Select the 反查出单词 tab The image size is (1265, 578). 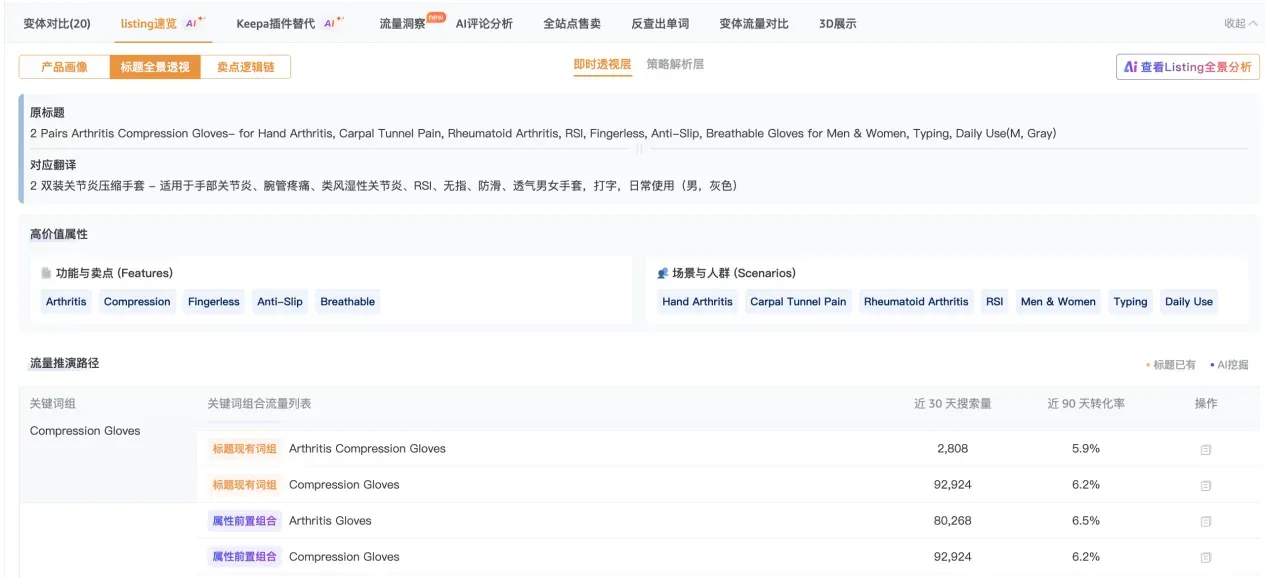[660, 23]
